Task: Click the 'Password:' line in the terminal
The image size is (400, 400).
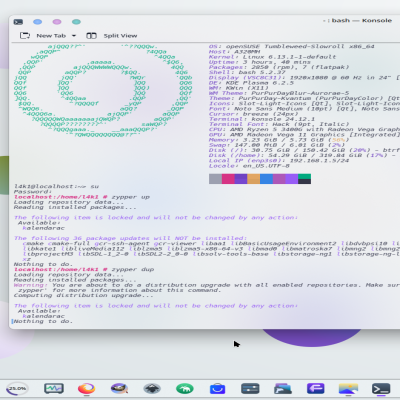Action: [33, 192]
